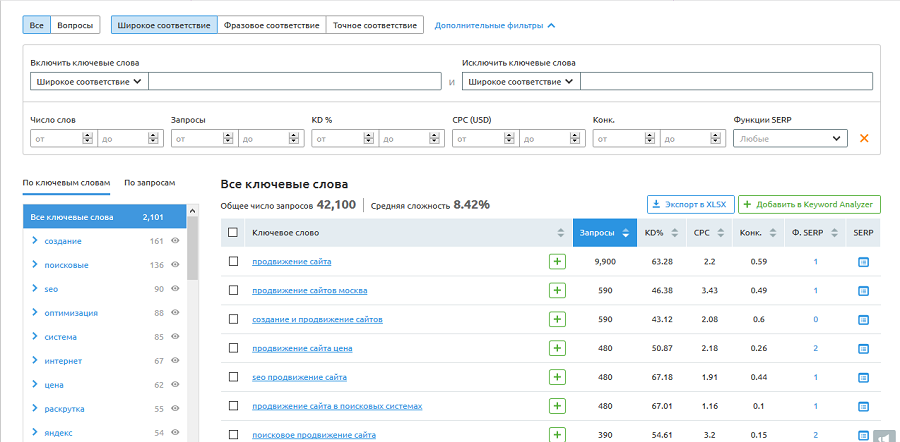Viewport: 900px width, 442px height.
Task: Expand the 'поисковые' keyword group
Action: click(x=35, y=265)
